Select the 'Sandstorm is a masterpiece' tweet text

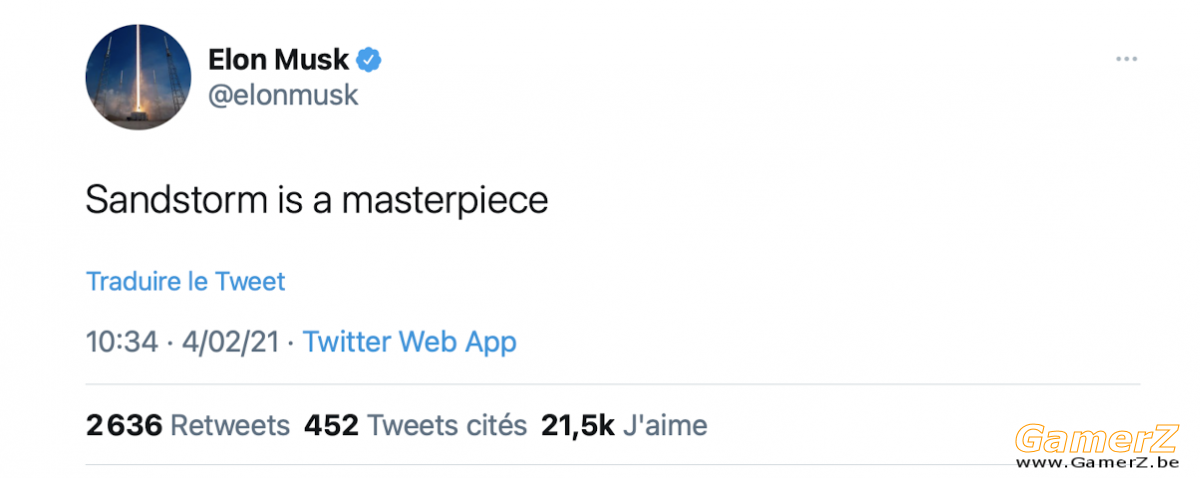317,201
